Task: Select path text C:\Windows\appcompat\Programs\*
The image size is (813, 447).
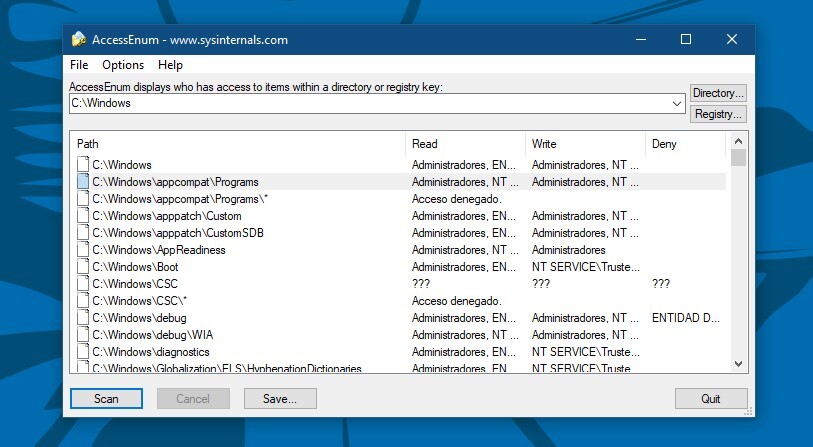Action: tap(180, 199)
